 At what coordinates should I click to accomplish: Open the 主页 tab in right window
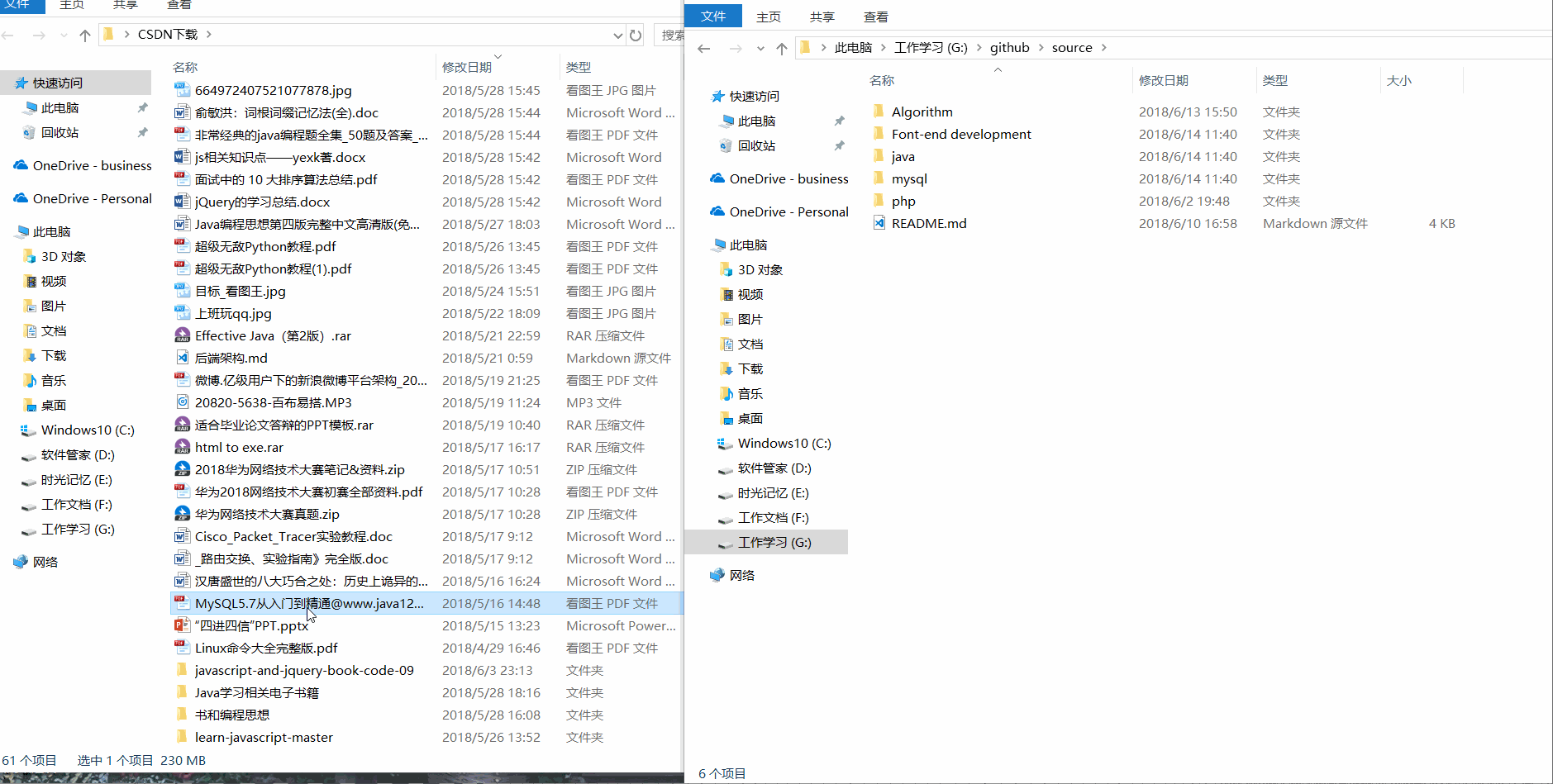[769, 17]
